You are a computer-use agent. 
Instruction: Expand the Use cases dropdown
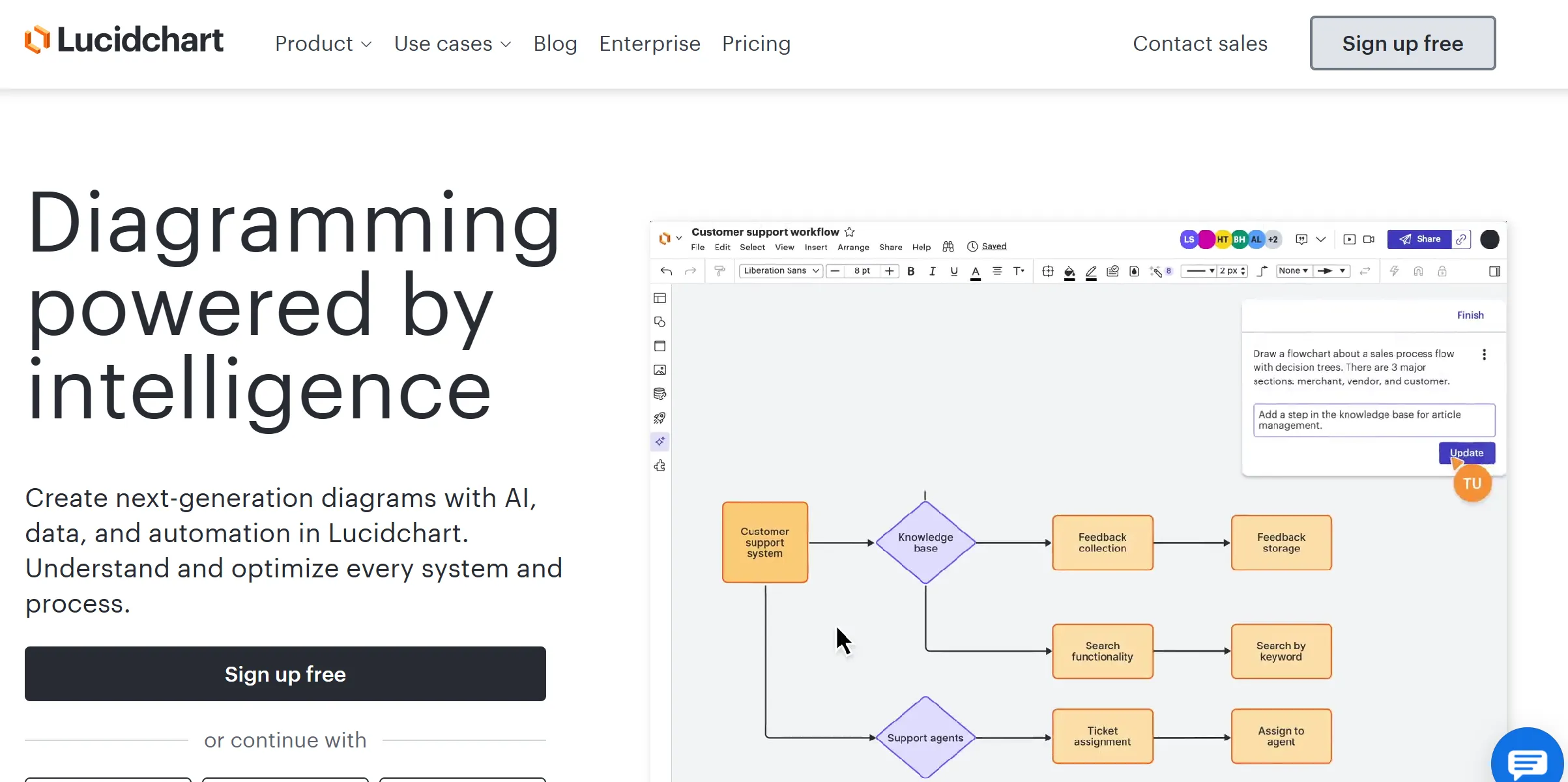point(452,44)
